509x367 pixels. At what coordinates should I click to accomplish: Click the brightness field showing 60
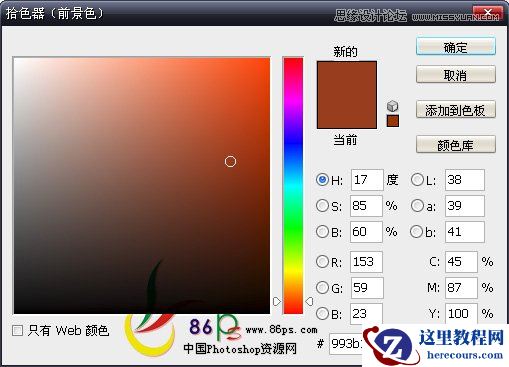tap(366, 231)
